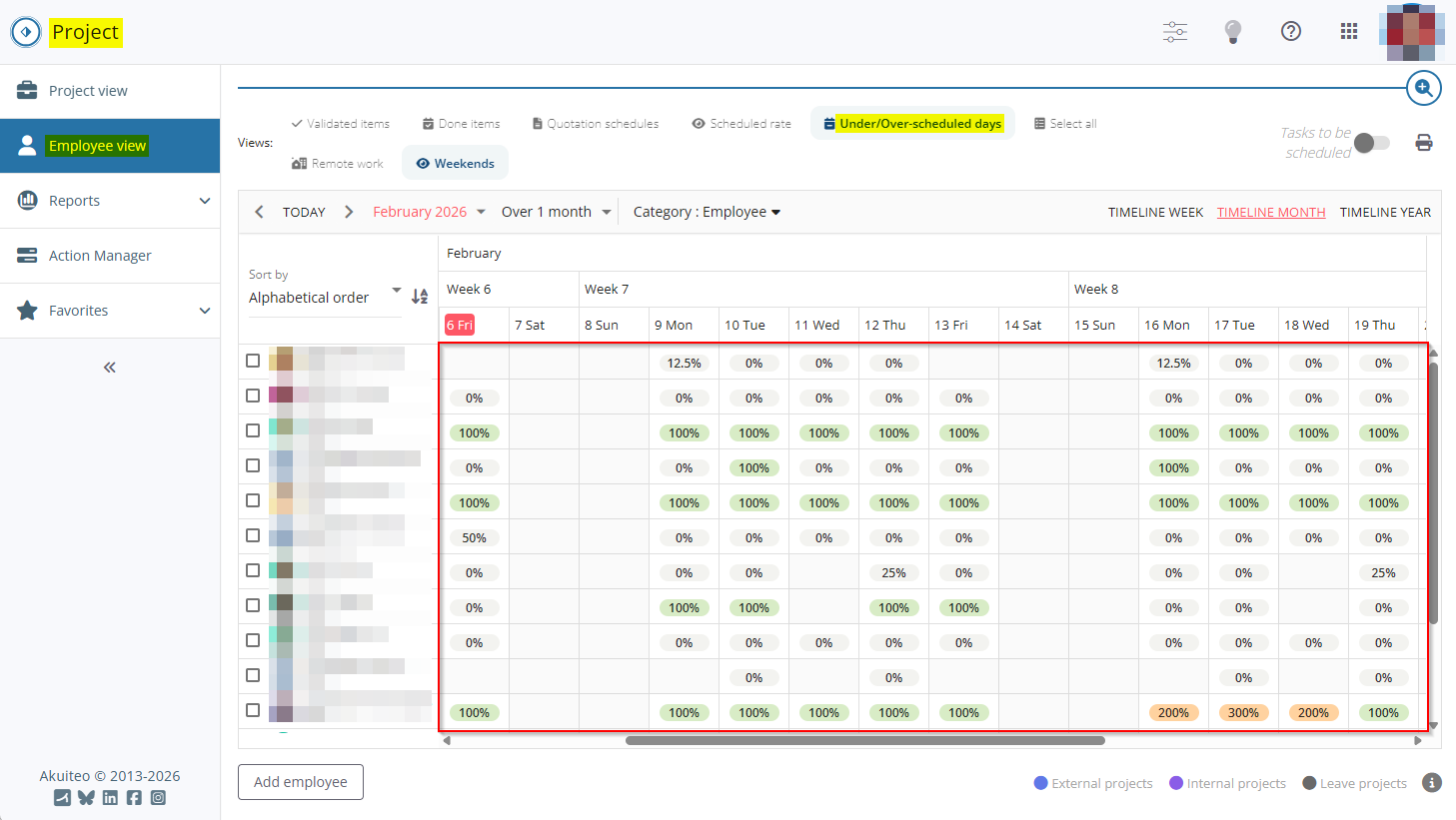This screenshot has width=1456, height=820.
Task: Print the schedule using printer icon
Action: [x=1424, y=143]
